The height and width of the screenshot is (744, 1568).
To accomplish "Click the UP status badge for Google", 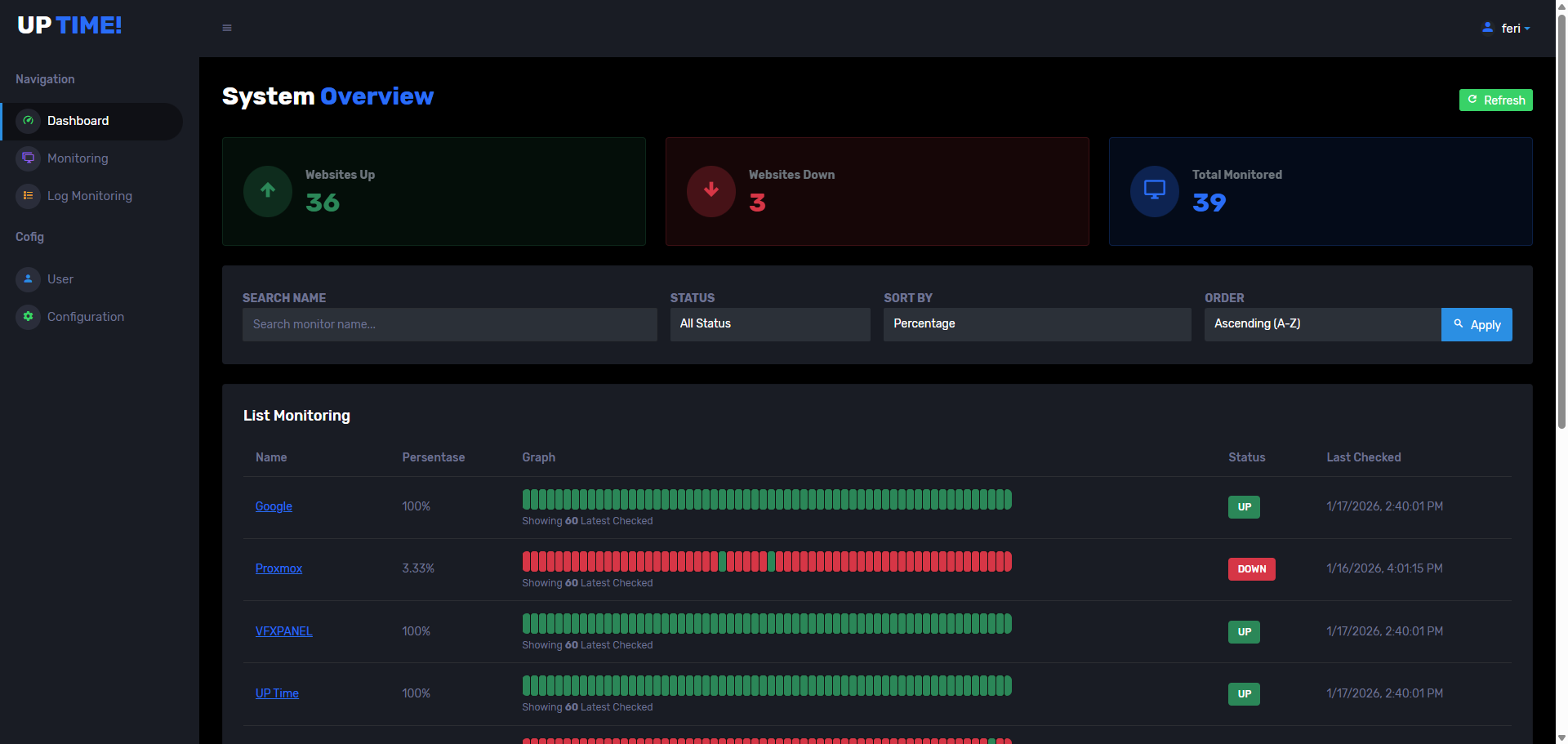I will 1243,506.
